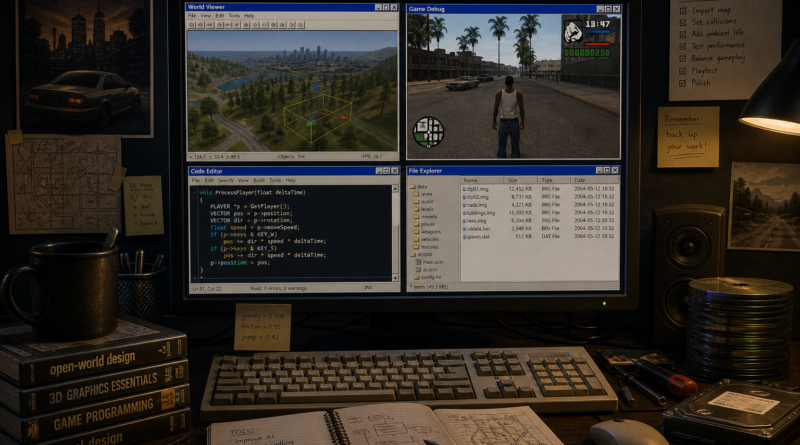
Task: Click the weapons folder icon
Action: (416, 232)
